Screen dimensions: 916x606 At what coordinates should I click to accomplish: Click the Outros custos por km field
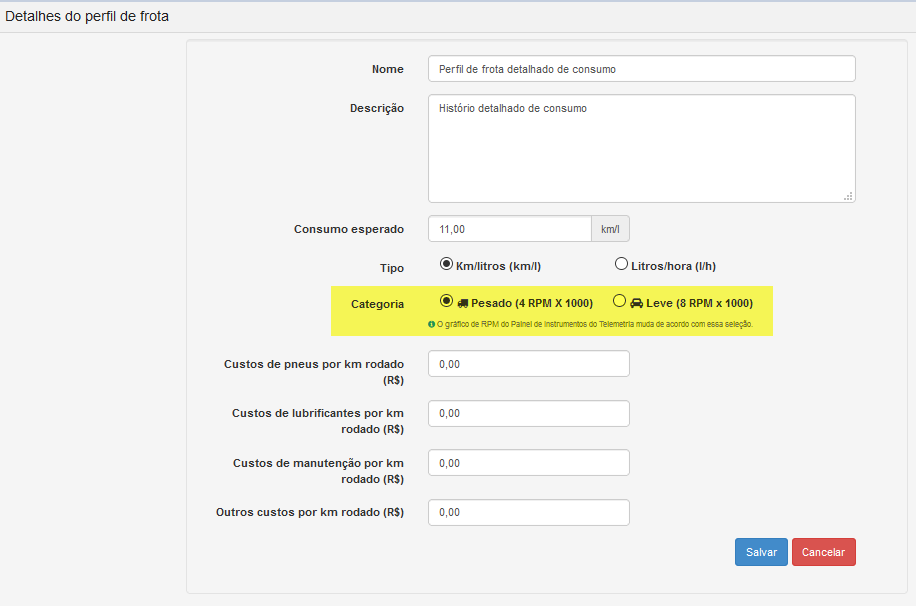529,512
